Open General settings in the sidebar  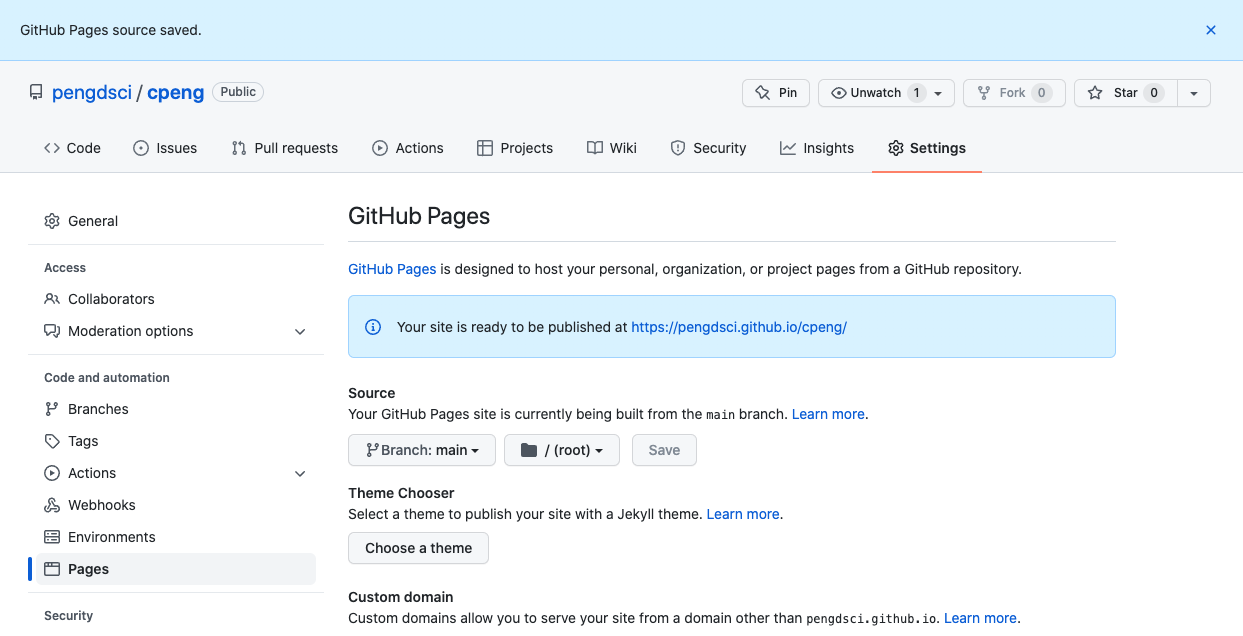(x=176, y=221)
